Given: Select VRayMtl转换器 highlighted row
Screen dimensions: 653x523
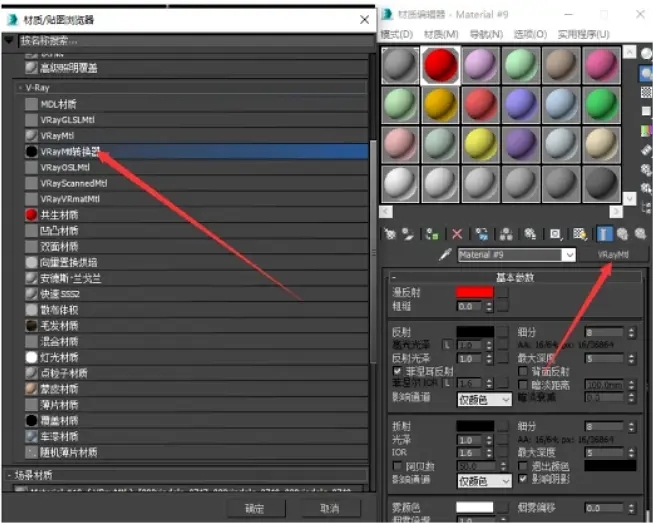Looking at the screenshot, I should pos(196,152).
